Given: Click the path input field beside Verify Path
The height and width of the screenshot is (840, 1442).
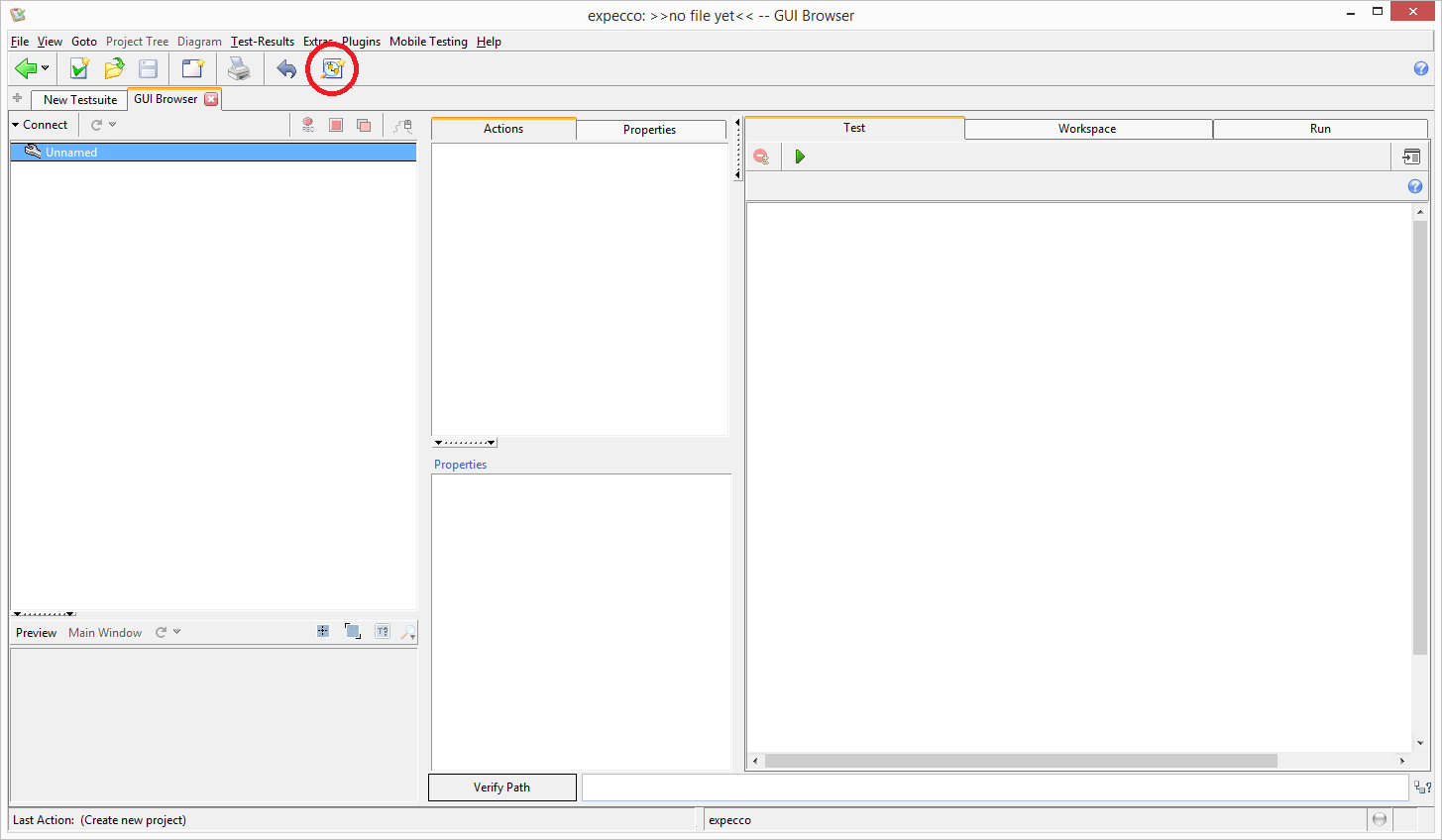Looking at the screenshot, I should coord(994,787).
